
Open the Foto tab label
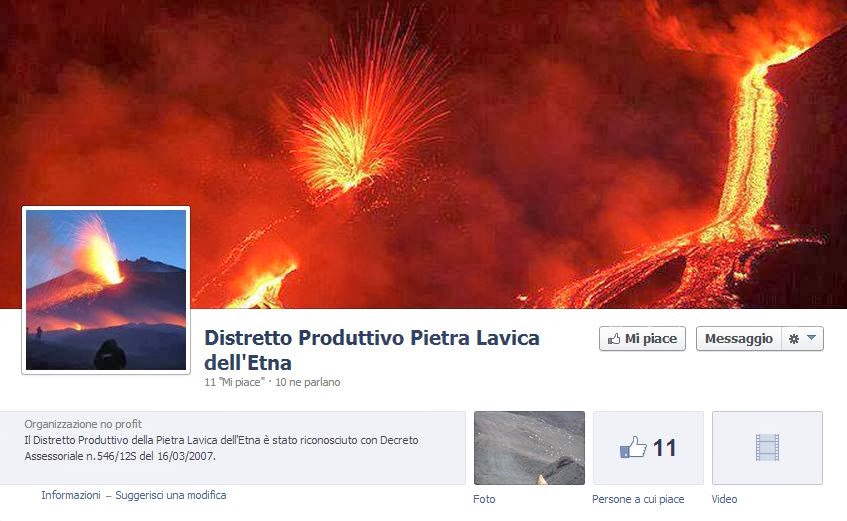(484, 499)
